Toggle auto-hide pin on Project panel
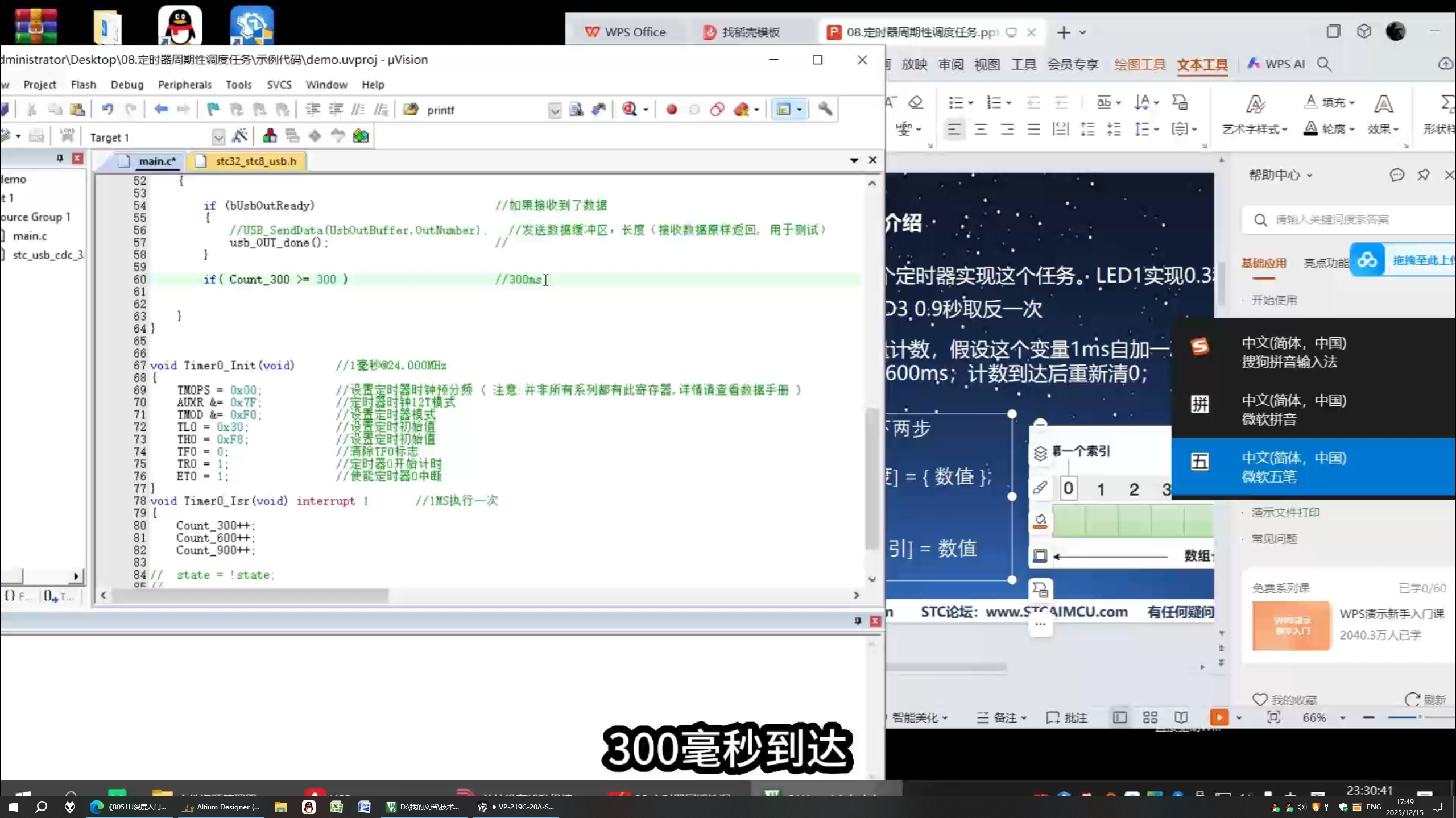Viewport: 1456px width, 818px height. 60,159
